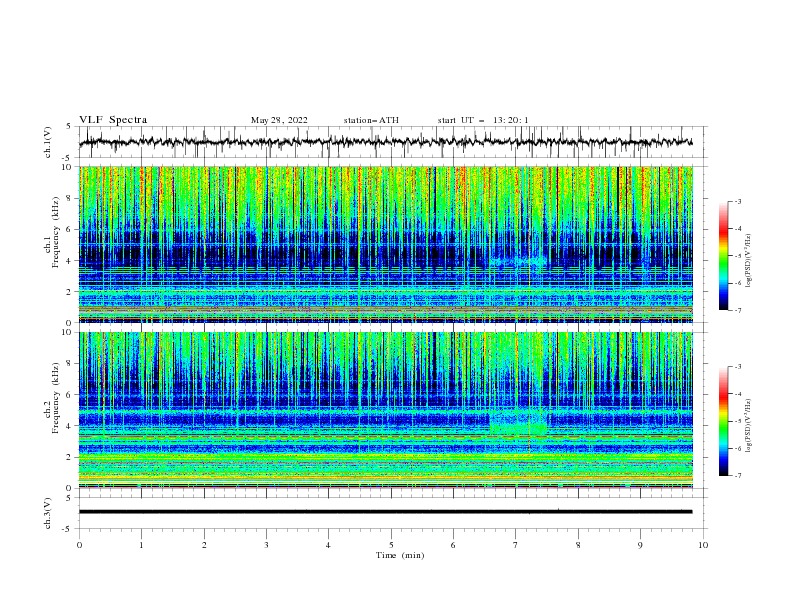Select the "start UT = 13:20: 1" text

pyautogui.click(x=483, y=120)
